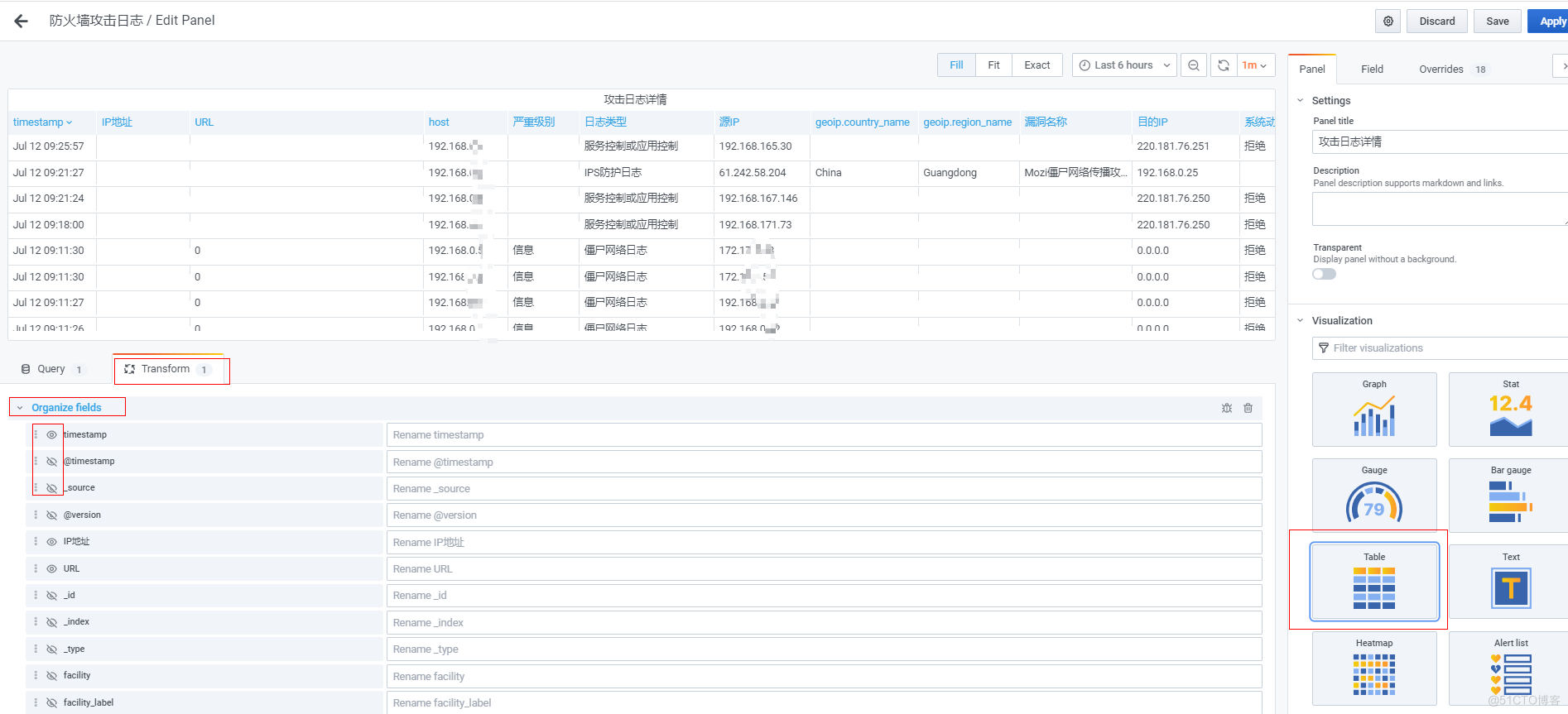This screenshot has height=714, width=1568.
Task: Click the debug icon for Organize fields
Action: [x=1227, y=408]
